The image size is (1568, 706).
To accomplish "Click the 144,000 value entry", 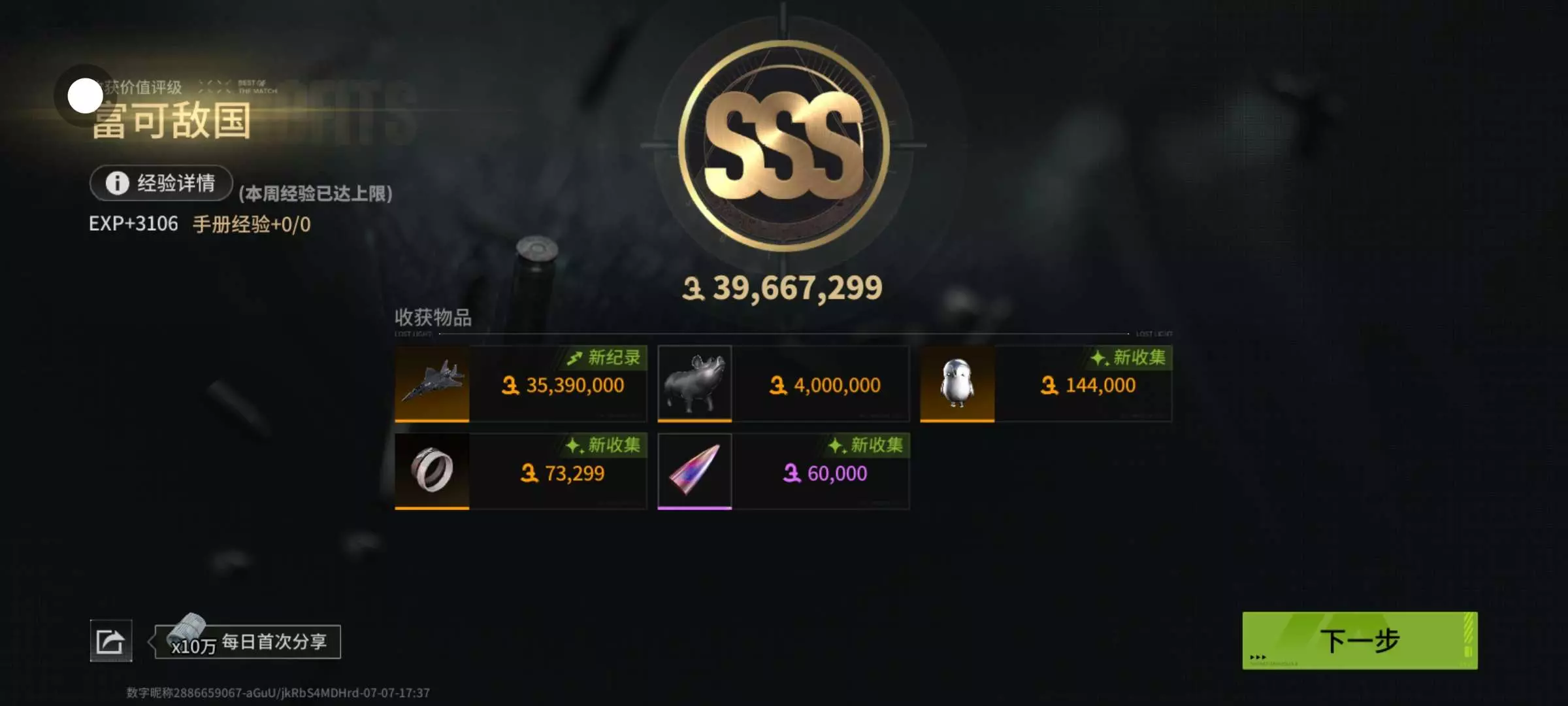I will coord(1088,385).
